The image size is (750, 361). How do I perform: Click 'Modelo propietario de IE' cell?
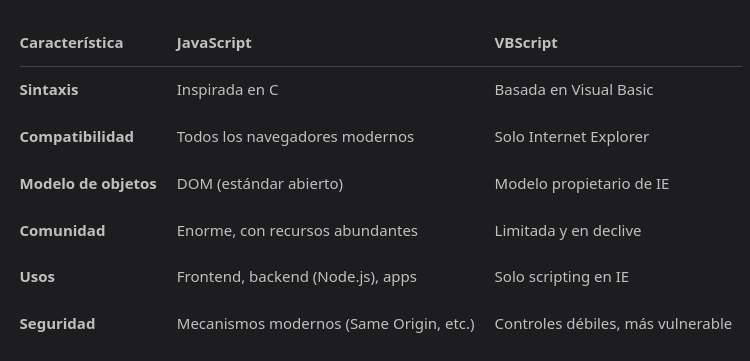582,184
